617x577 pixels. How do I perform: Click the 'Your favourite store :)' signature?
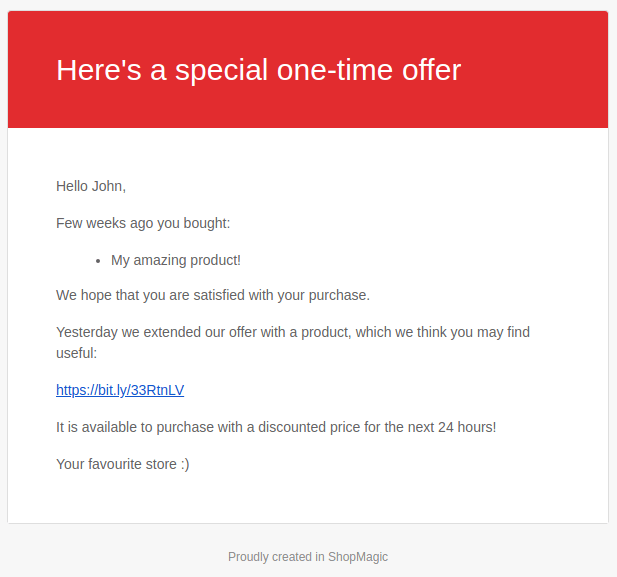pyautogui.click(x=123, y=464)
